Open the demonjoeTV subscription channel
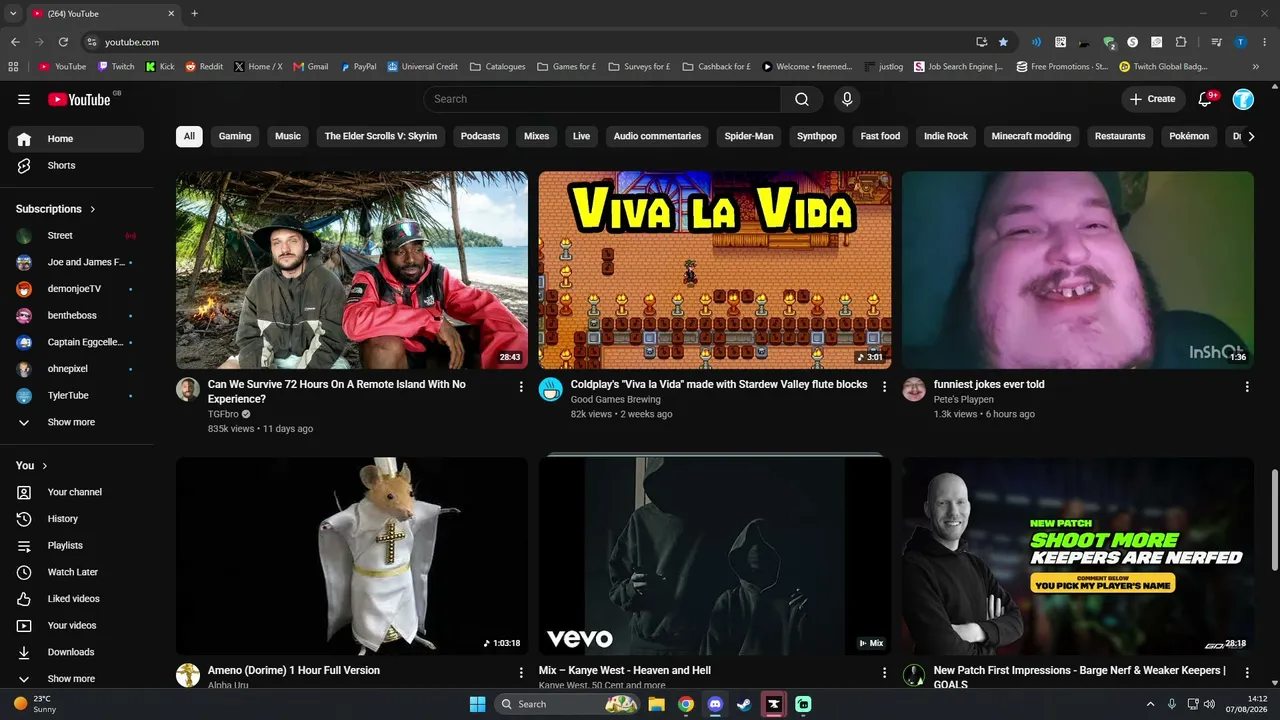Viewport: 1280px width, 720px height. 76,289
